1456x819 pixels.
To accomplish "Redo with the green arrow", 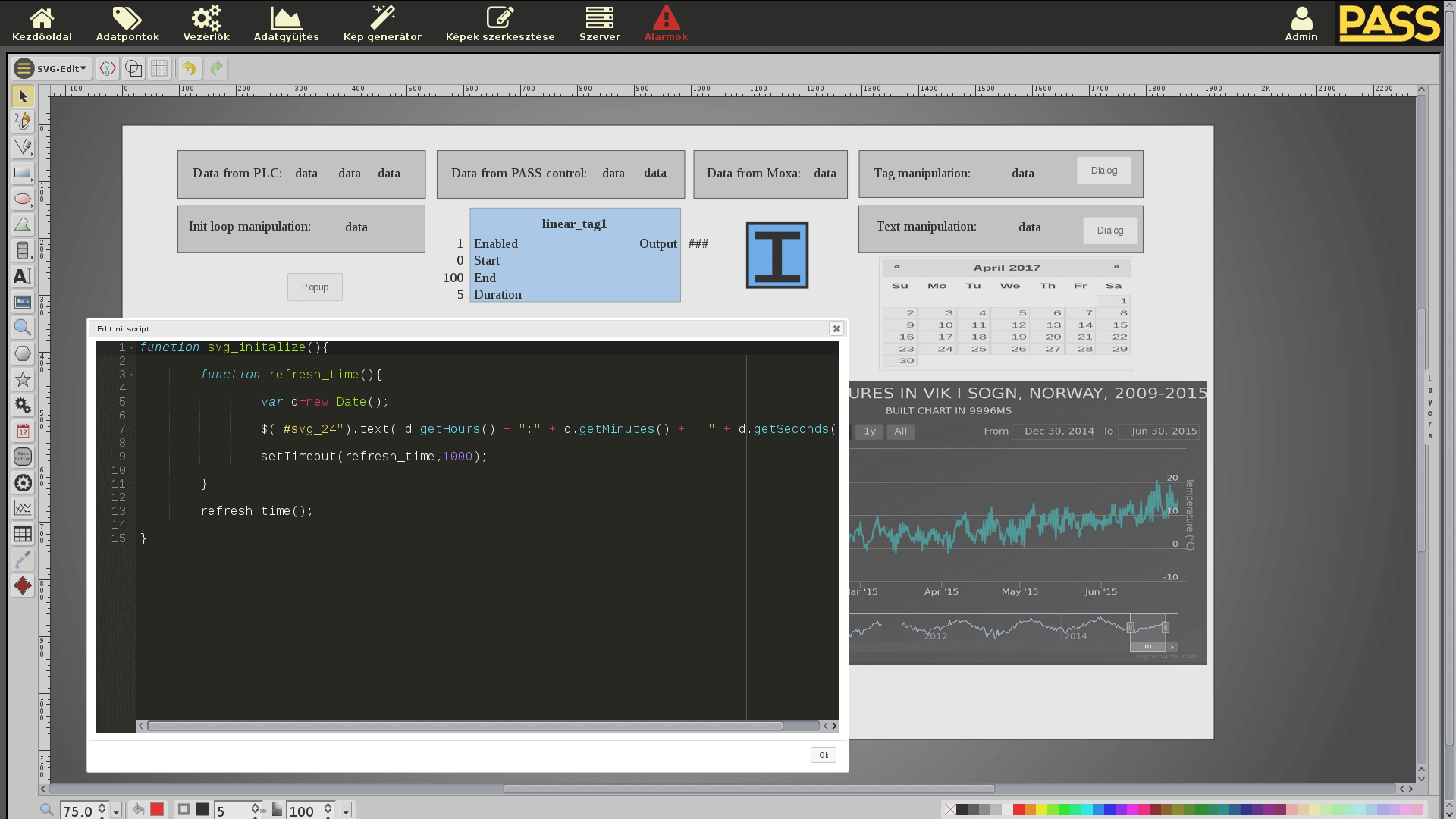I will (x=216, y=68).
